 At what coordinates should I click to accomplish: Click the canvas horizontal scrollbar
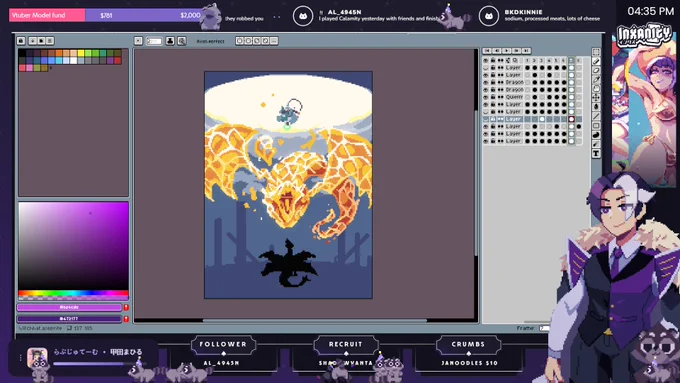coord(315,321)
